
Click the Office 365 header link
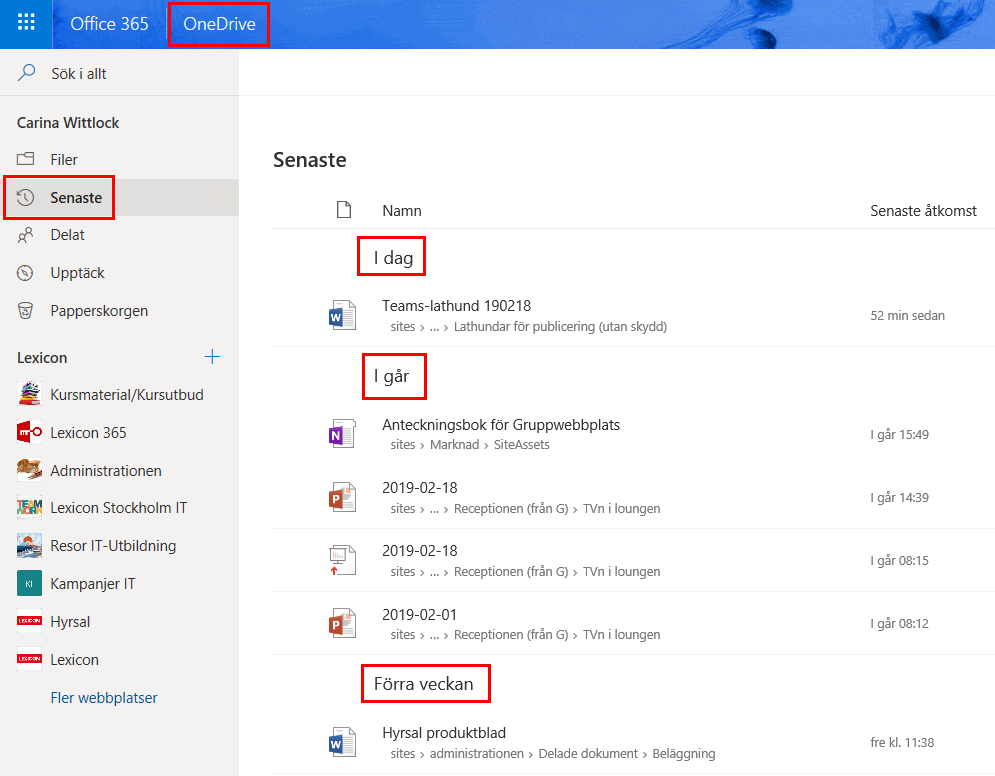point(109,23)
